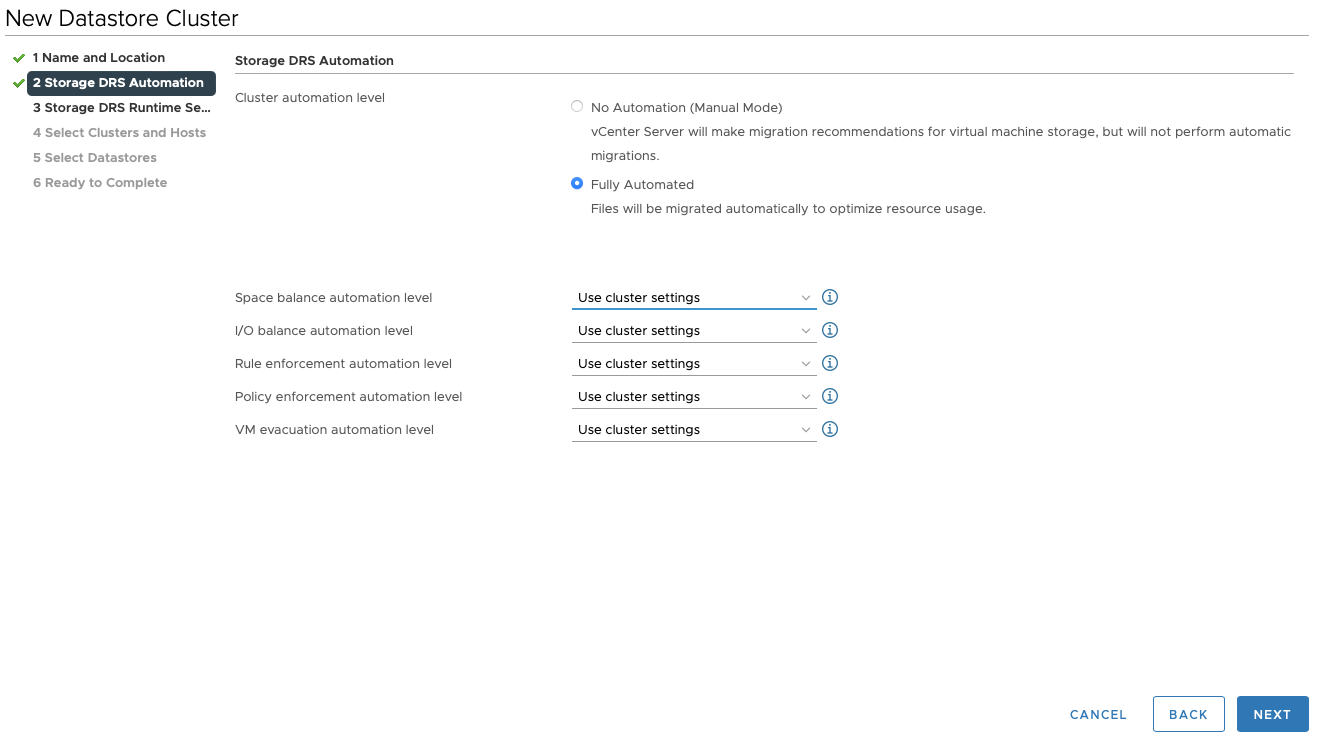Click the info icon for Rule enforcement automation level

click(x=829, y=363)
